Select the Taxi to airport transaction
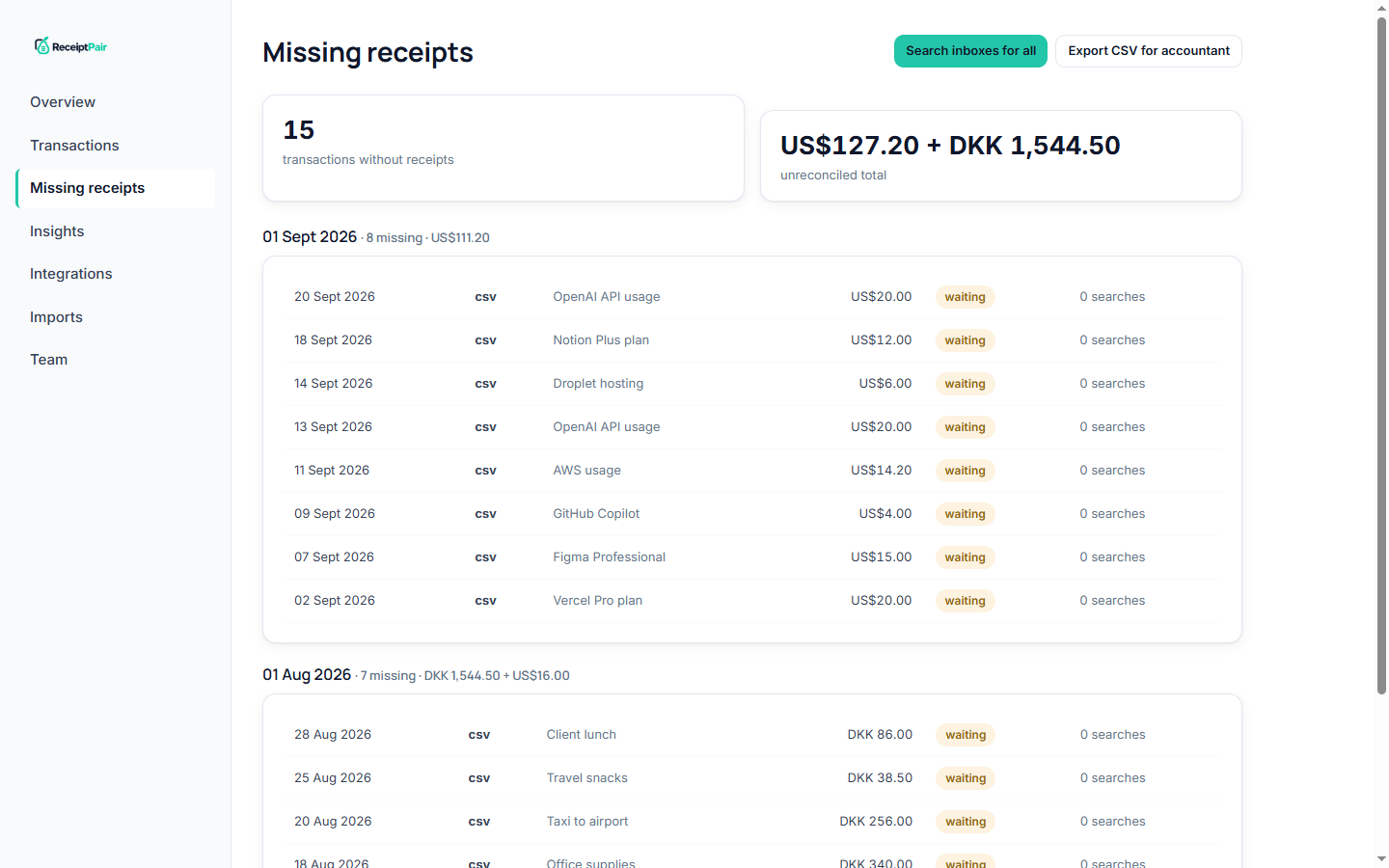The height and width of the screenshot is (868, 1389). (752, 822)
